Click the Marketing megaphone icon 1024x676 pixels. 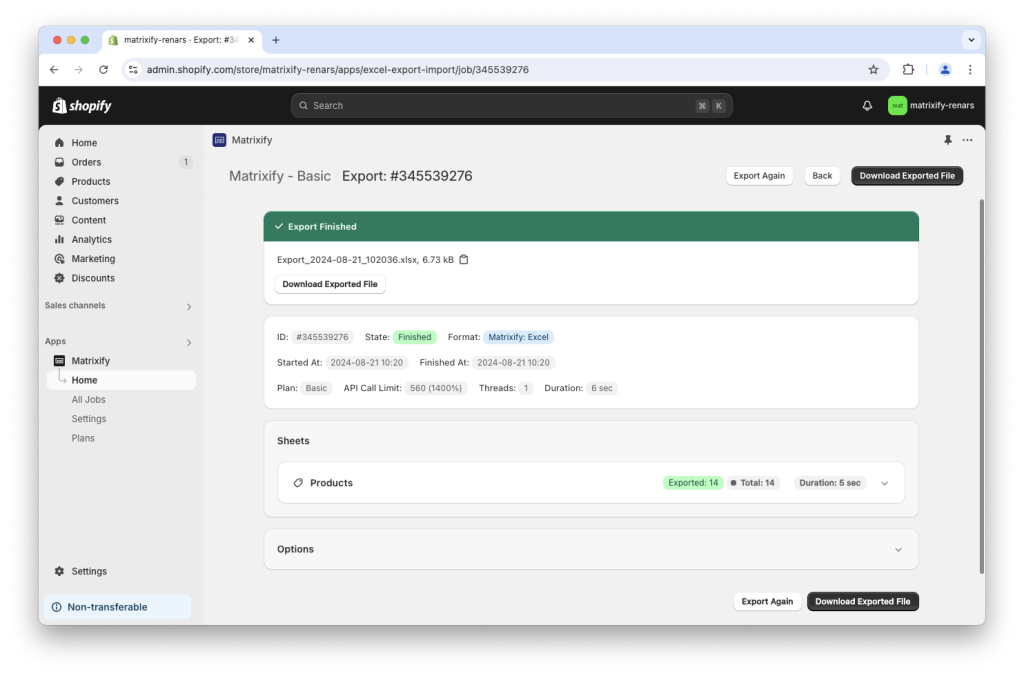click(x=60, y=258)
